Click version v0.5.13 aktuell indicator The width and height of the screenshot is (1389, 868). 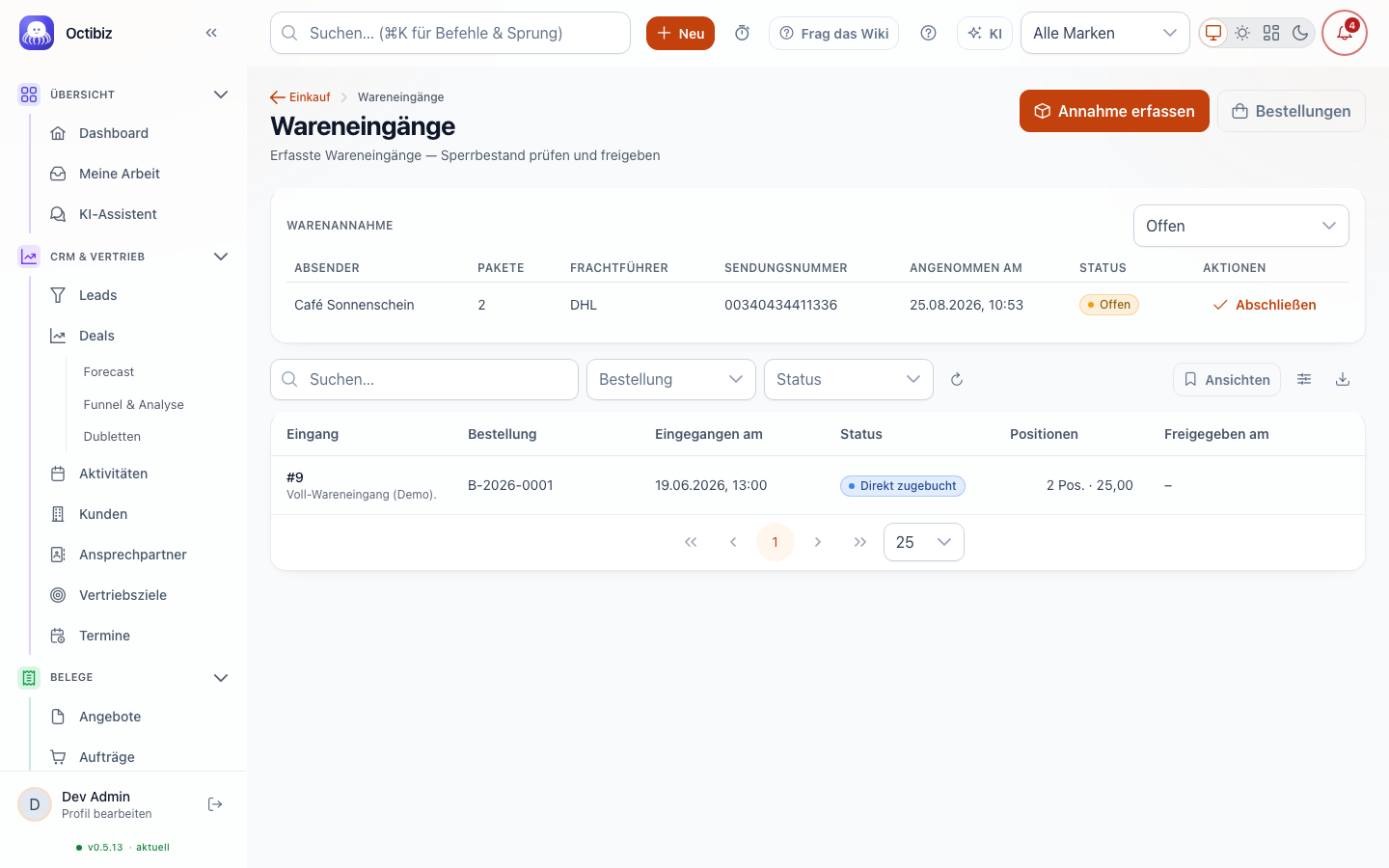tap(123, 848)
